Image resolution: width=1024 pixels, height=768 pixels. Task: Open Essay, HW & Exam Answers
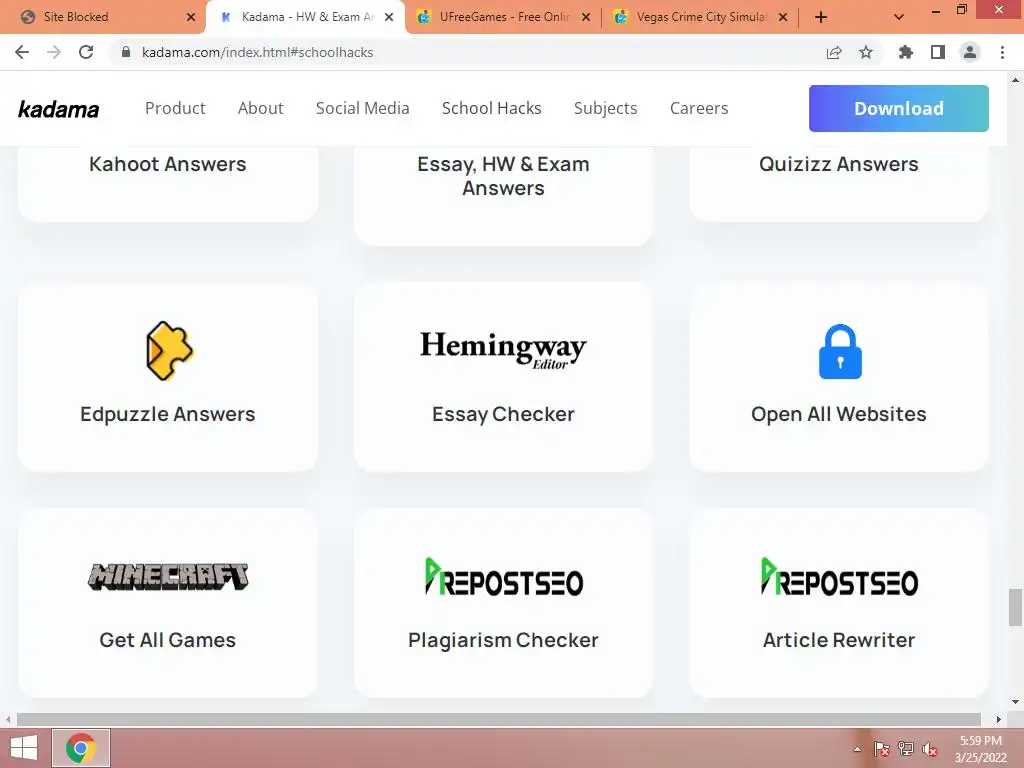503,176
